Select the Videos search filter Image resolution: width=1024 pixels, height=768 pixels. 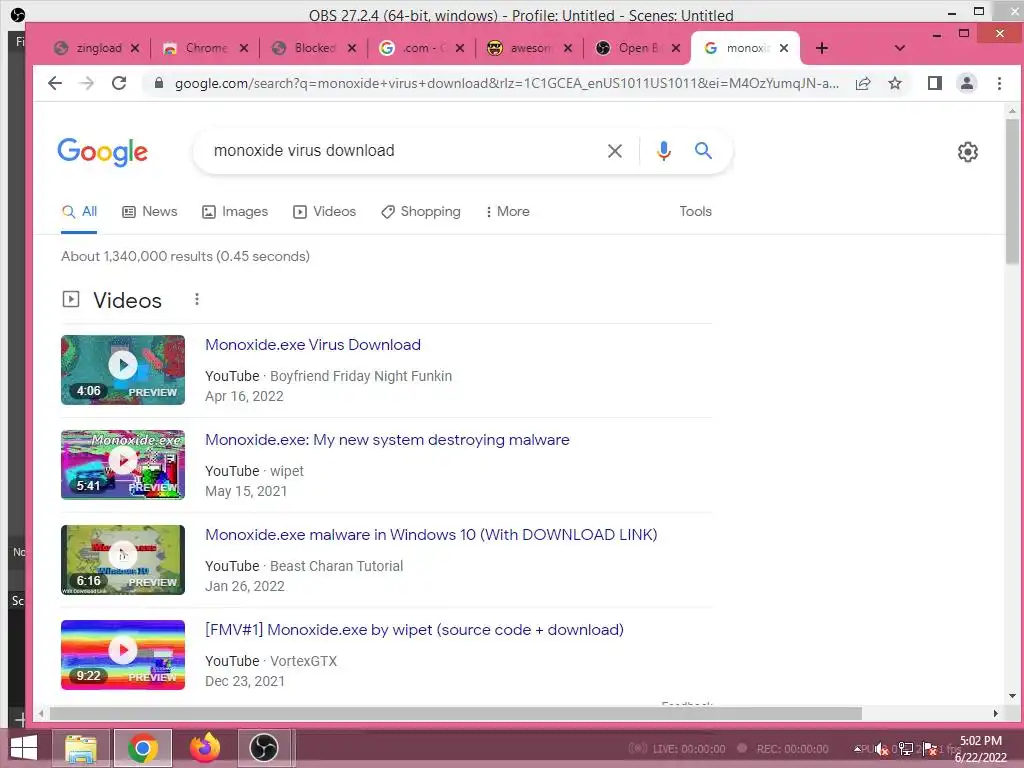[x=325, y=212]
